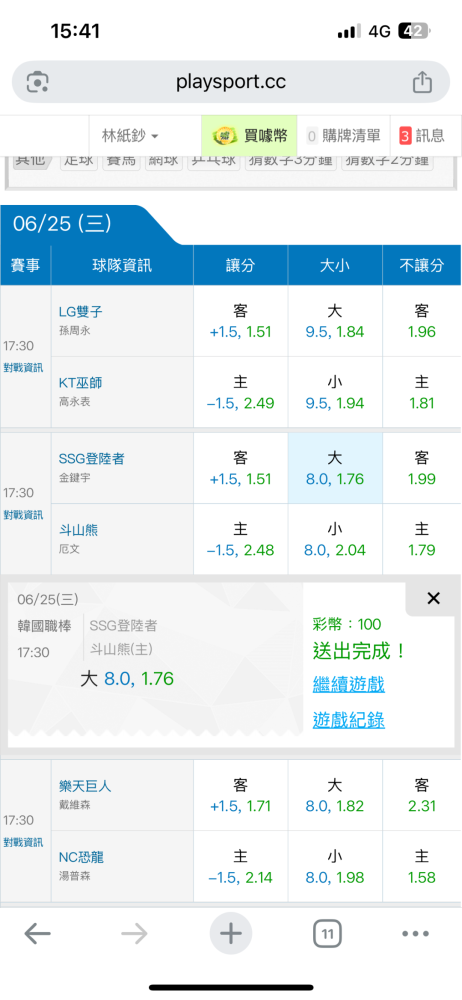The height and width of the screenshot is (1000, 462).
Task: Pick SSG登陸者 客 +1.5, 1.51 spread
Action: 241,468
